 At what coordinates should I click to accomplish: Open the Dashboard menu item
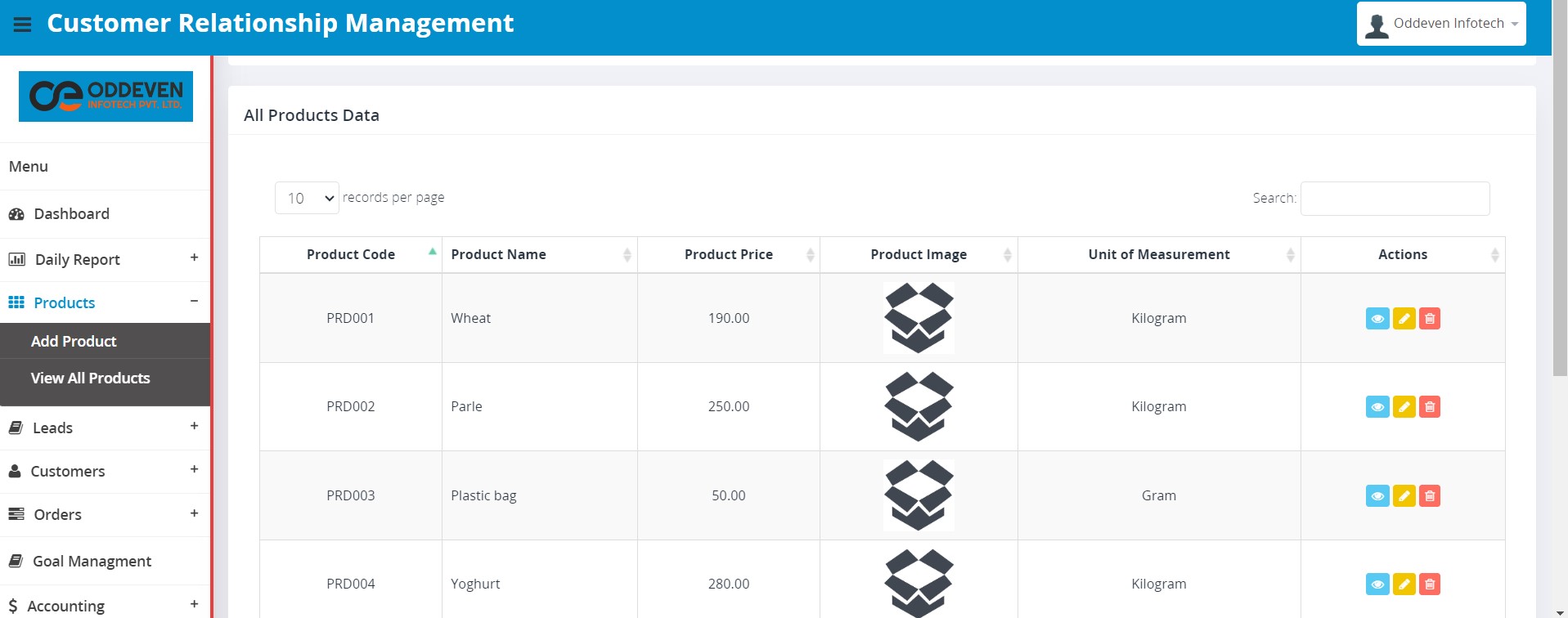coord(71,214)
